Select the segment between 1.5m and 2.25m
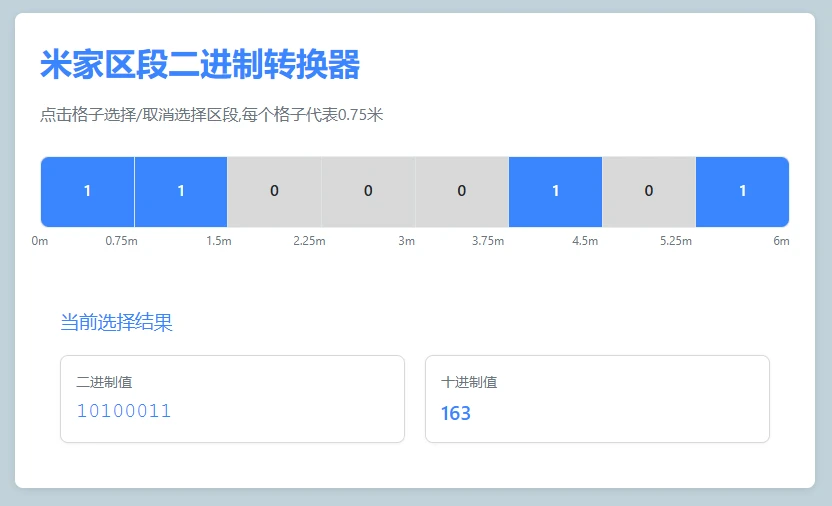The image size is (832, 506). point(274,191)
